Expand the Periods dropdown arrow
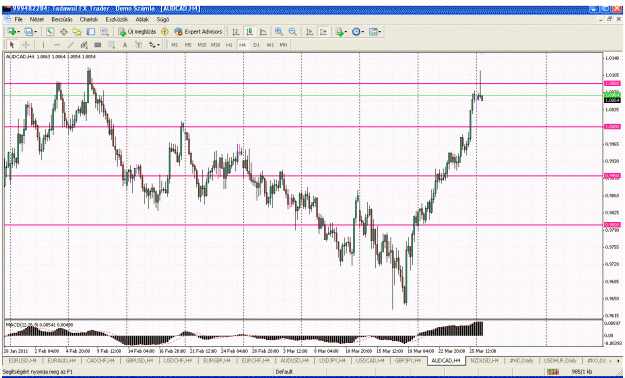 (362, 32)
